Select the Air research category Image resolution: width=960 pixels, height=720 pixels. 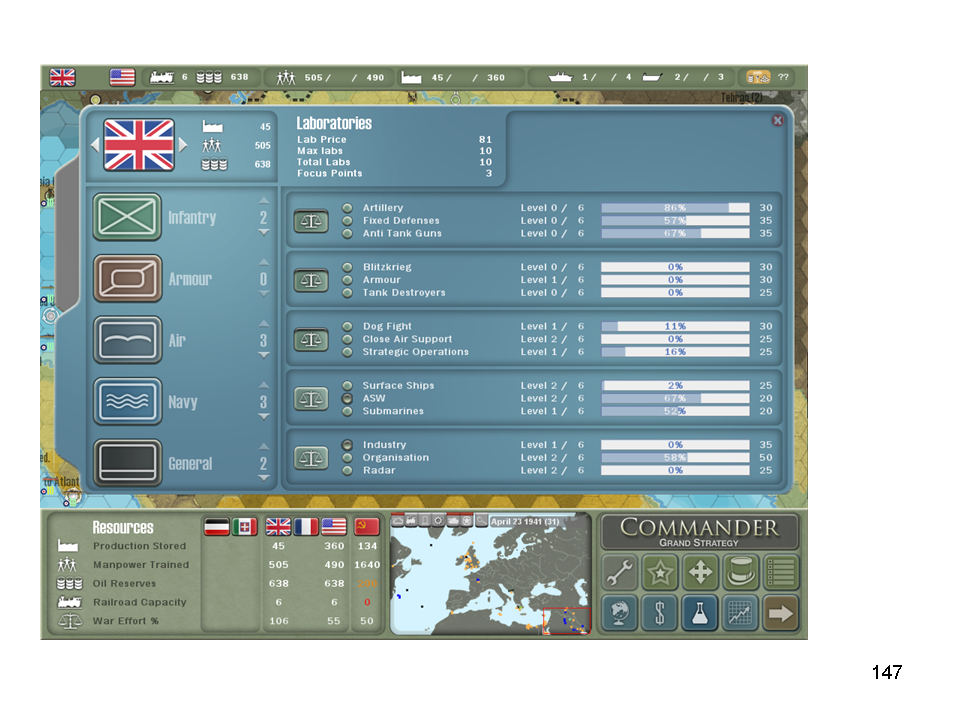[128, 340]
